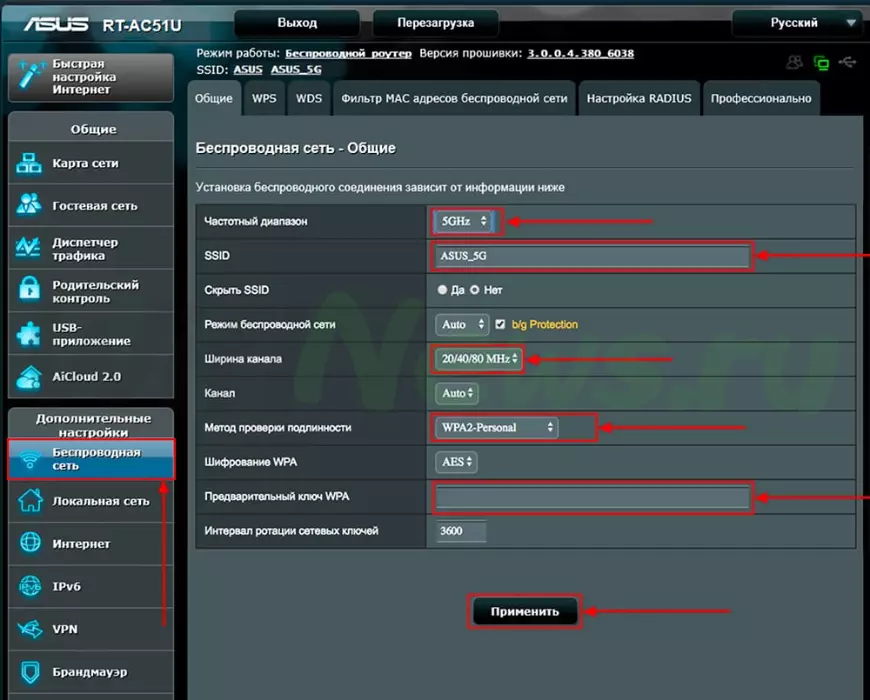Open Гостевая сеть guest network icon
Screen dimensions: 870x700
29,205
